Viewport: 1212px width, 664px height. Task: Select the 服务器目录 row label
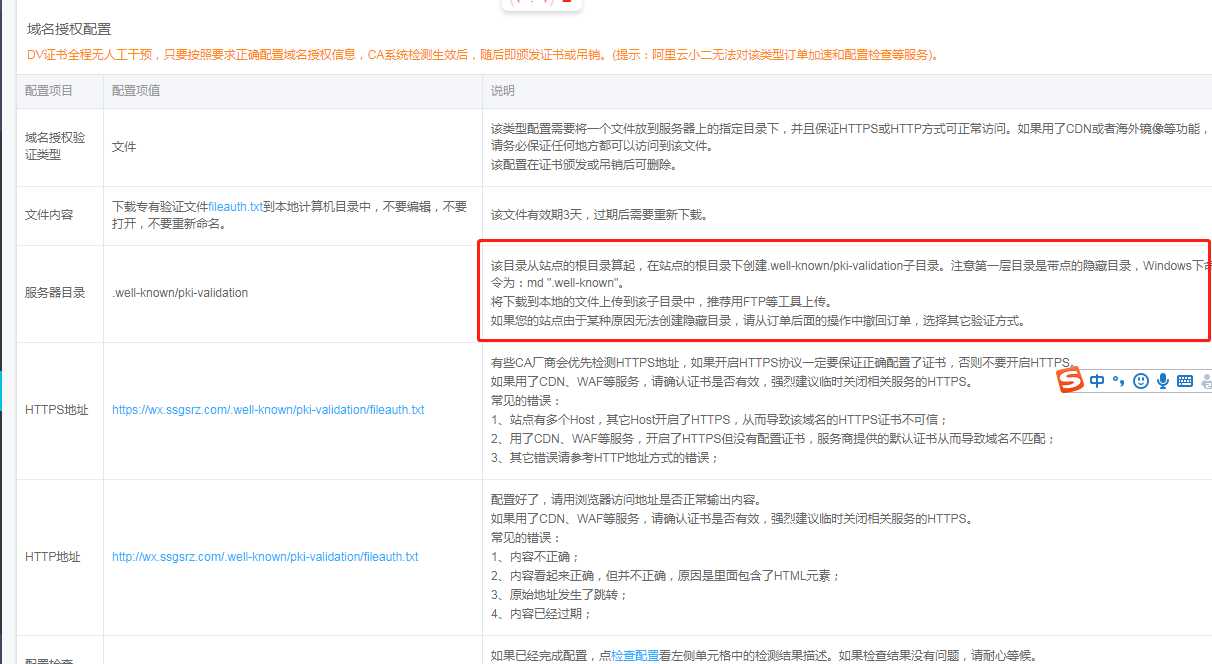[55, 293]
